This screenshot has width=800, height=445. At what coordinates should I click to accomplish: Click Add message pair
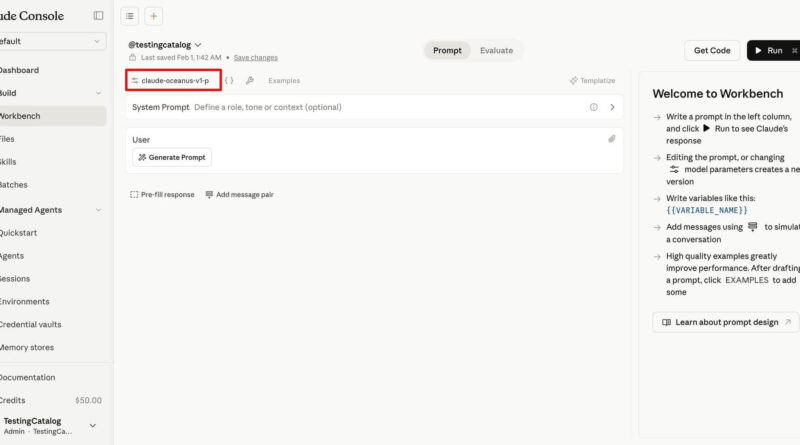[x=239, y=194]
